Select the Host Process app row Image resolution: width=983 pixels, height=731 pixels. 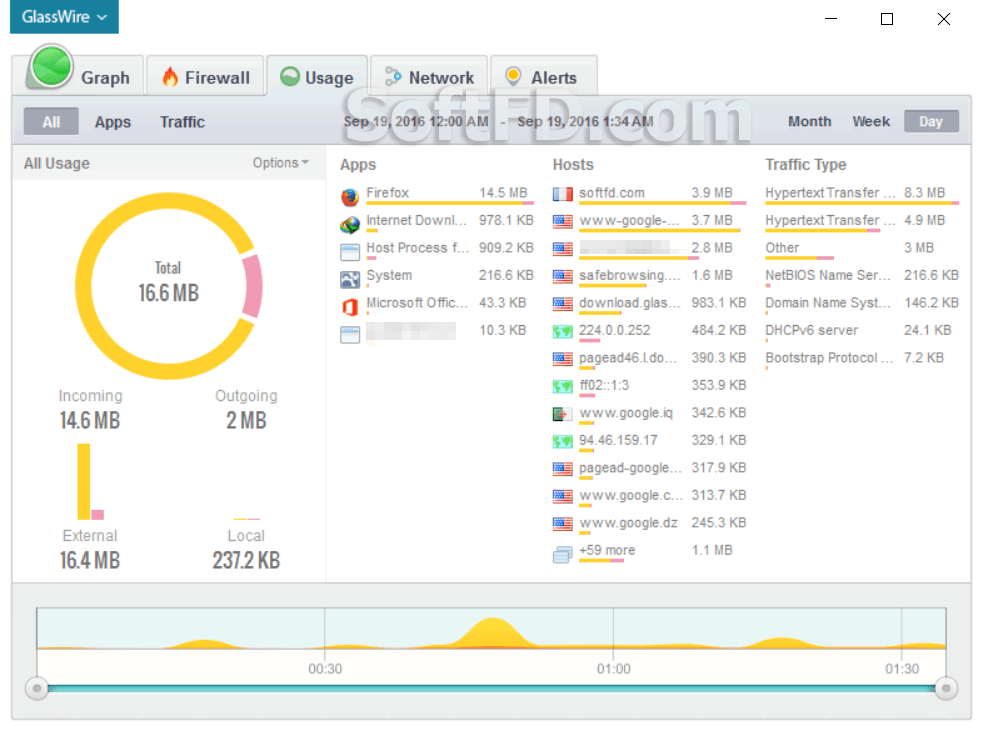[x=437, y=249]
